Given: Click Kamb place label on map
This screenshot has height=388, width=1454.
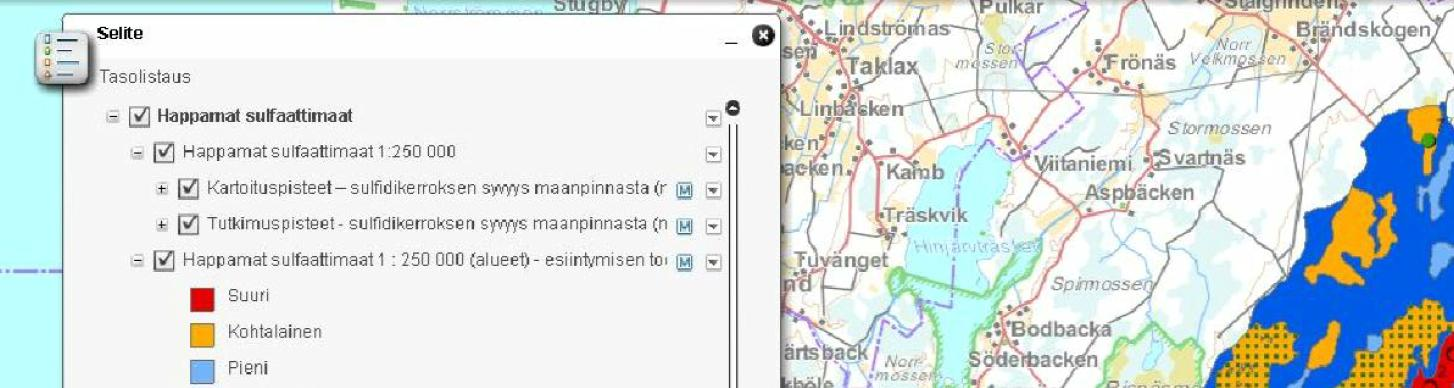Looking at the screenshot, I should point(915,173).
